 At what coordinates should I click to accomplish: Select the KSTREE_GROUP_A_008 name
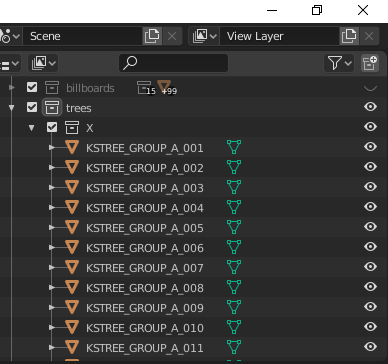pyautogui.click(x=145, y=288)
